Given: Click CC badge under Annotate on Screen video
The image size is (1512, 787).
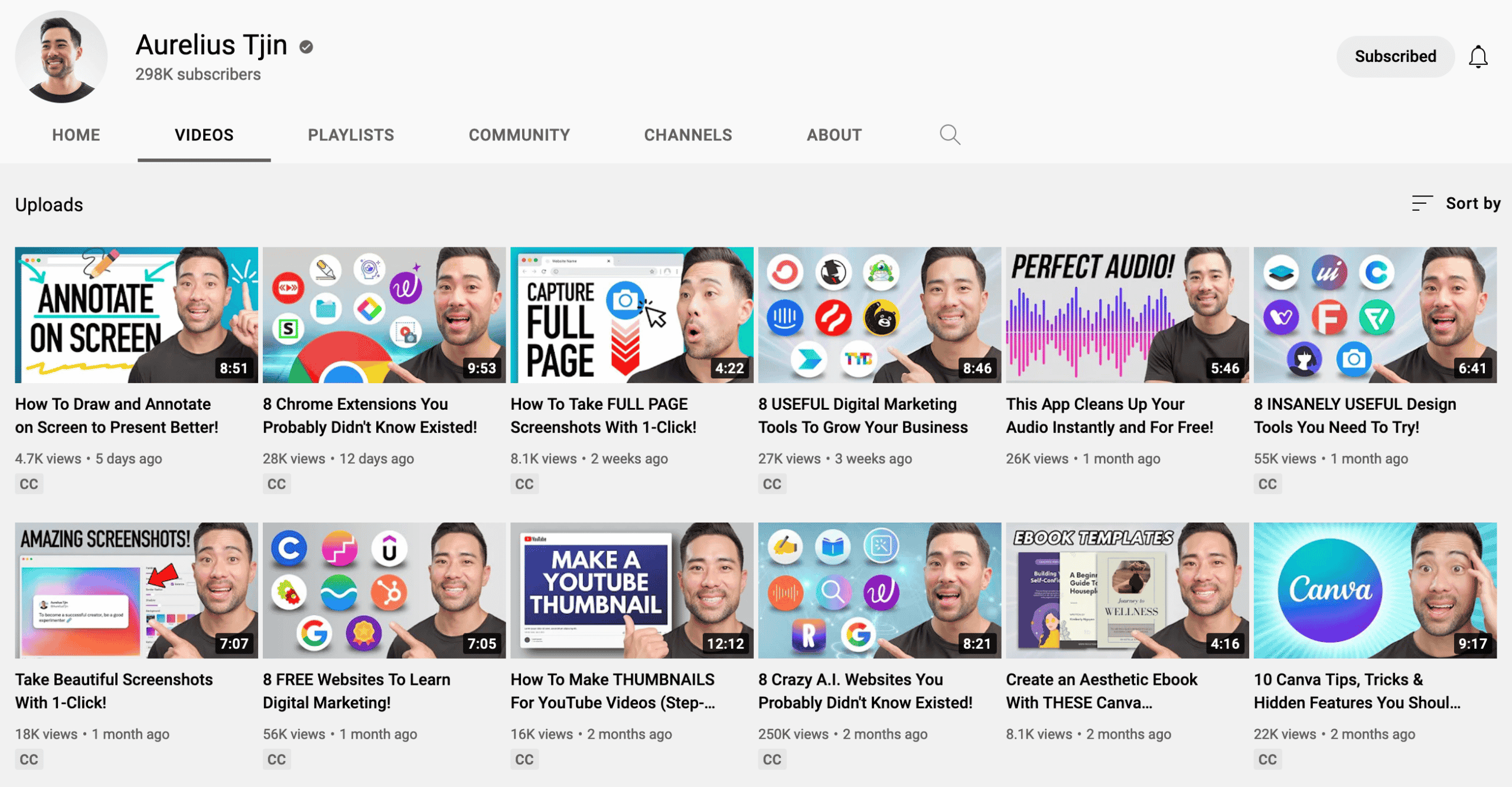Looking at the screenshot, I should [x=29, y=484].
